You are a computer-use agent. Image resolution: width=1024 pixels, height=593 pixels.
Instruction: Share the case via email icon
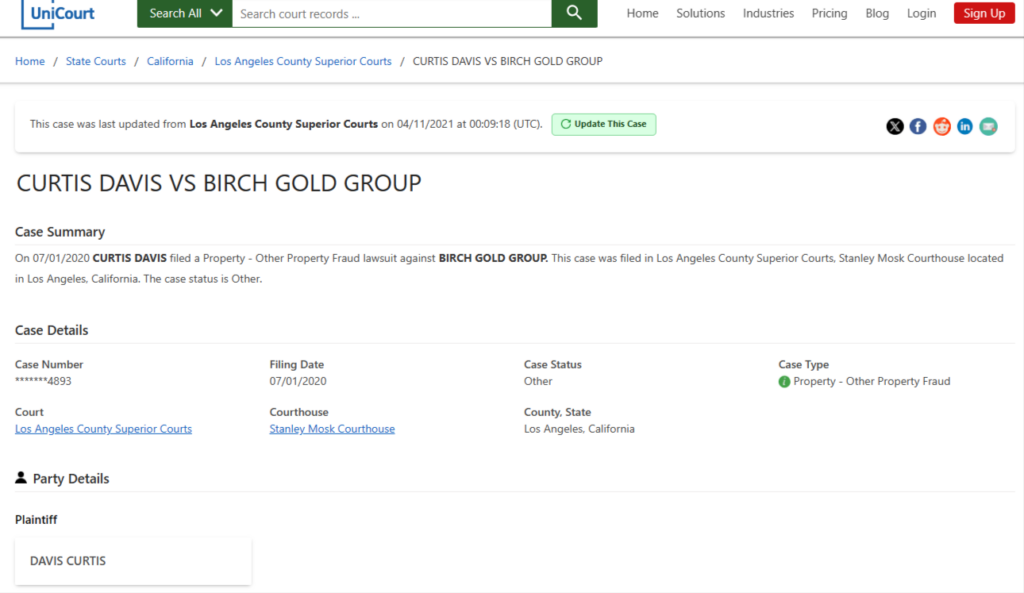[988, 126]
